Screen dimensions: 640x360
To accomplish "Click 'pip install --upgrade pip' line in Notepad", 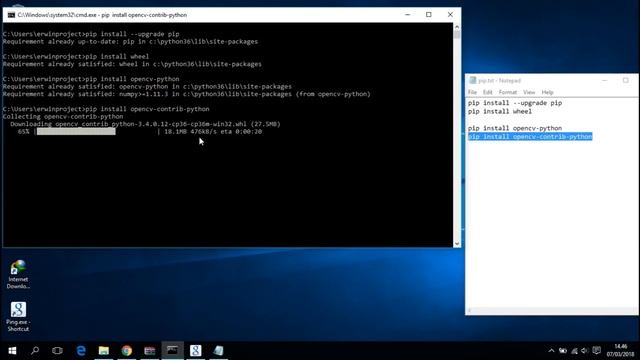I will coord(515,103).
